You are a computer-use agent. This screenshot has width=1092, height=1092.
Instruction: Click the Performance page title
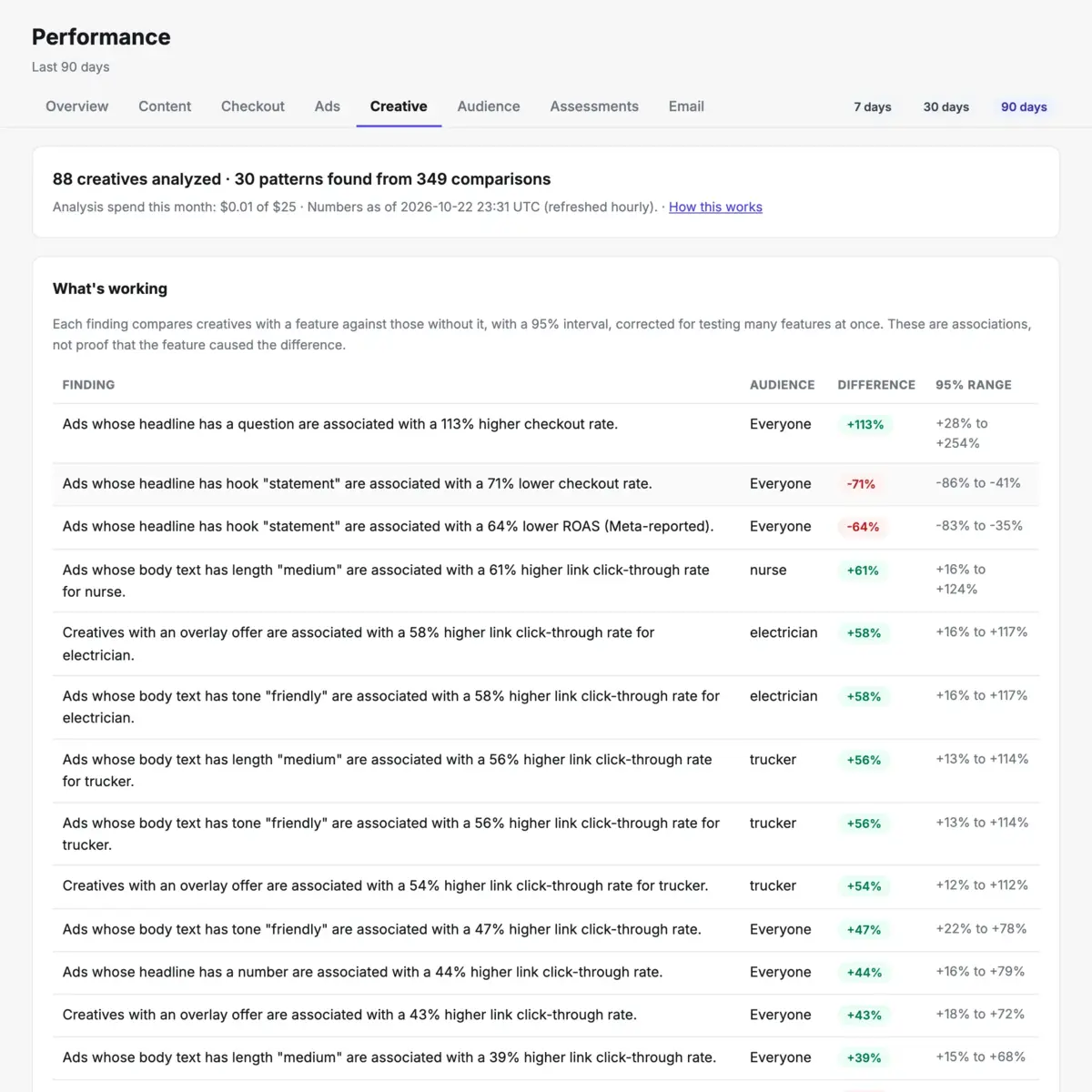point(101,37)
